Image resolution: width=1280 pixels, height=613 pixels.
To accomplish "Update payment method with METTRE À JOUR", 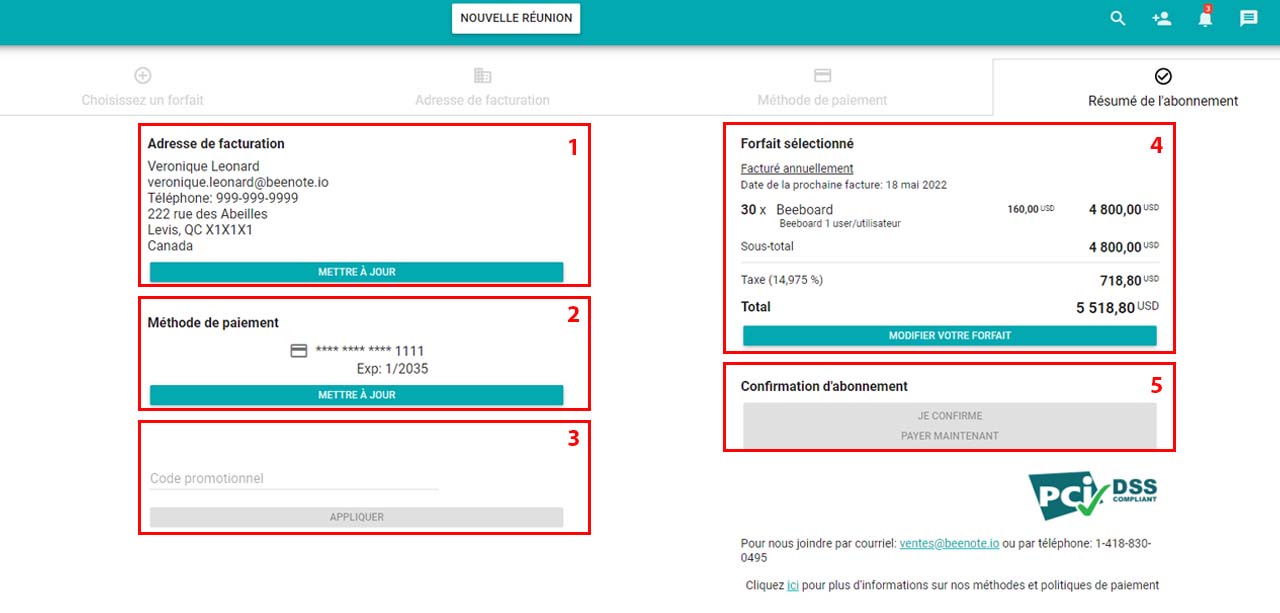I will coord(357,395).
